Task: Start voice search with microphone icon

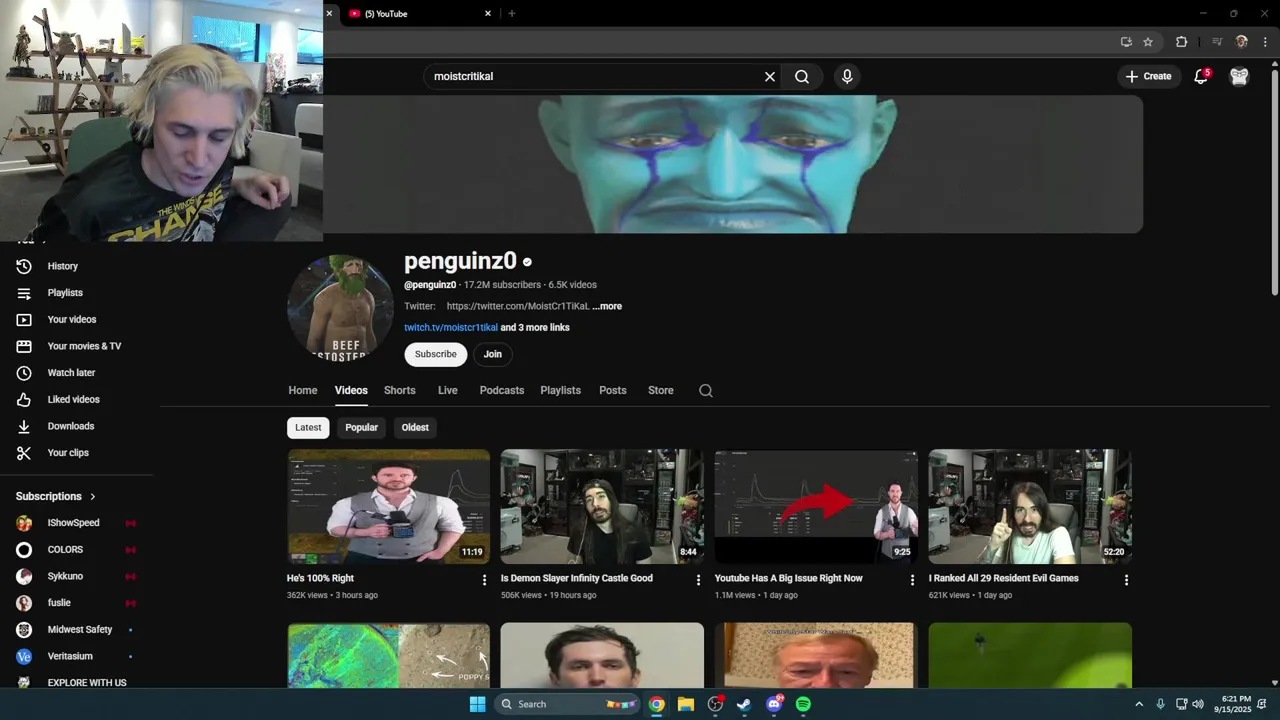Action: 847,76
